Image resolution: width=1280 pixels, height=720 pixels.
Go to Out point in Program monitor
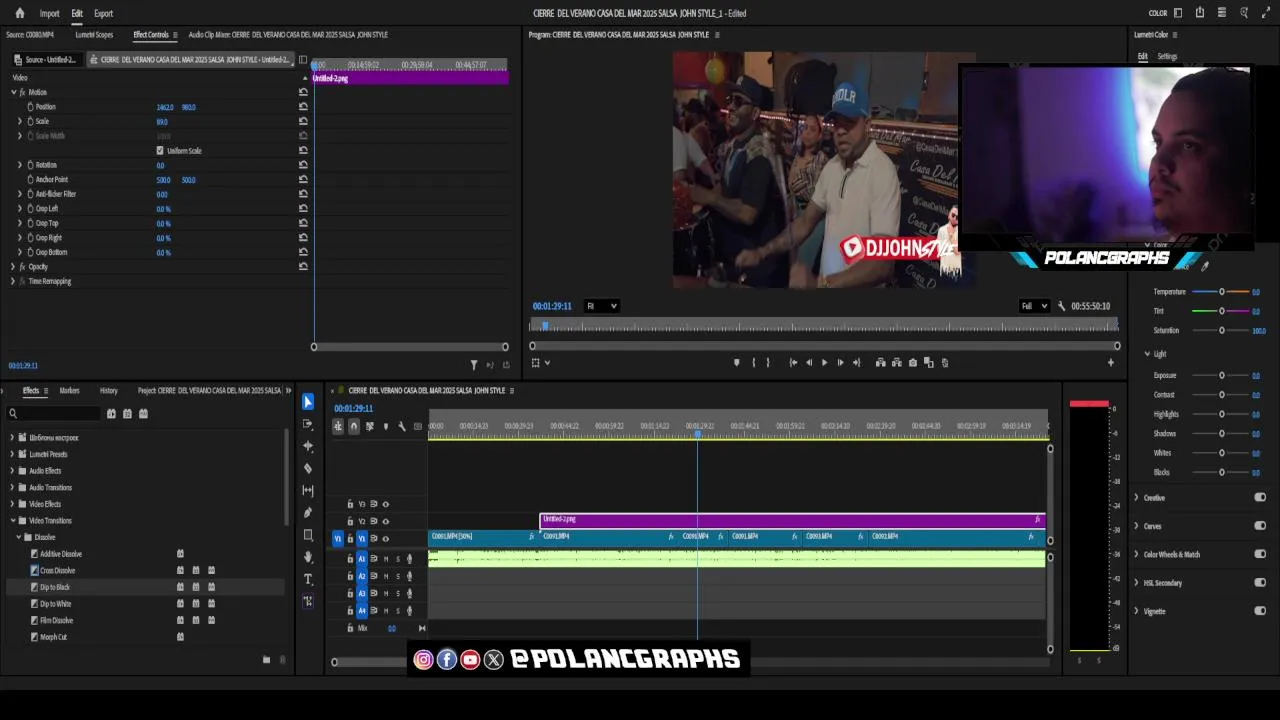click(x=856, y=363)
